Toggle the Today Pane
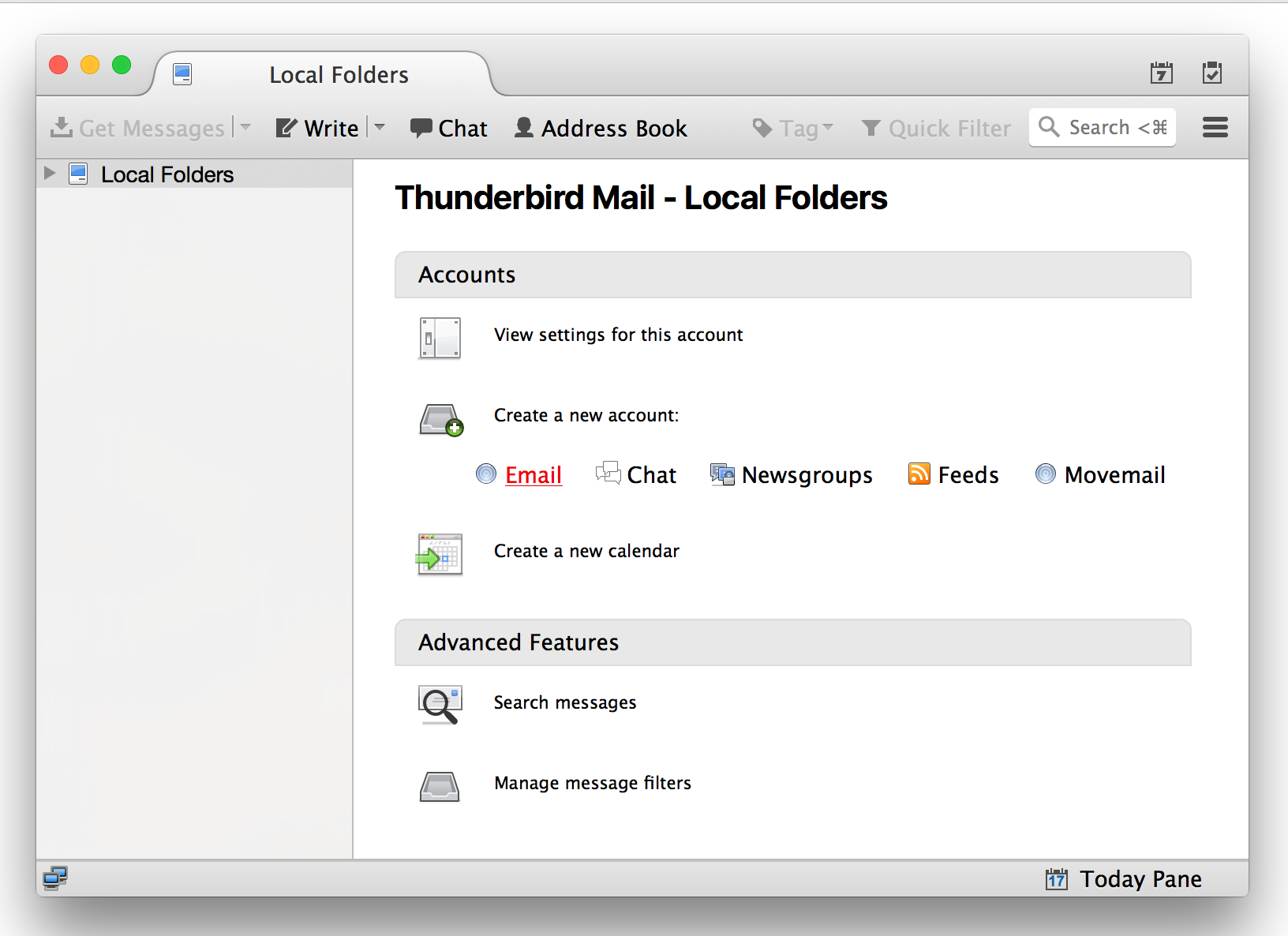Viewport: 1288px width, 936px height. pyautogui.click(x=1124, y=878)
